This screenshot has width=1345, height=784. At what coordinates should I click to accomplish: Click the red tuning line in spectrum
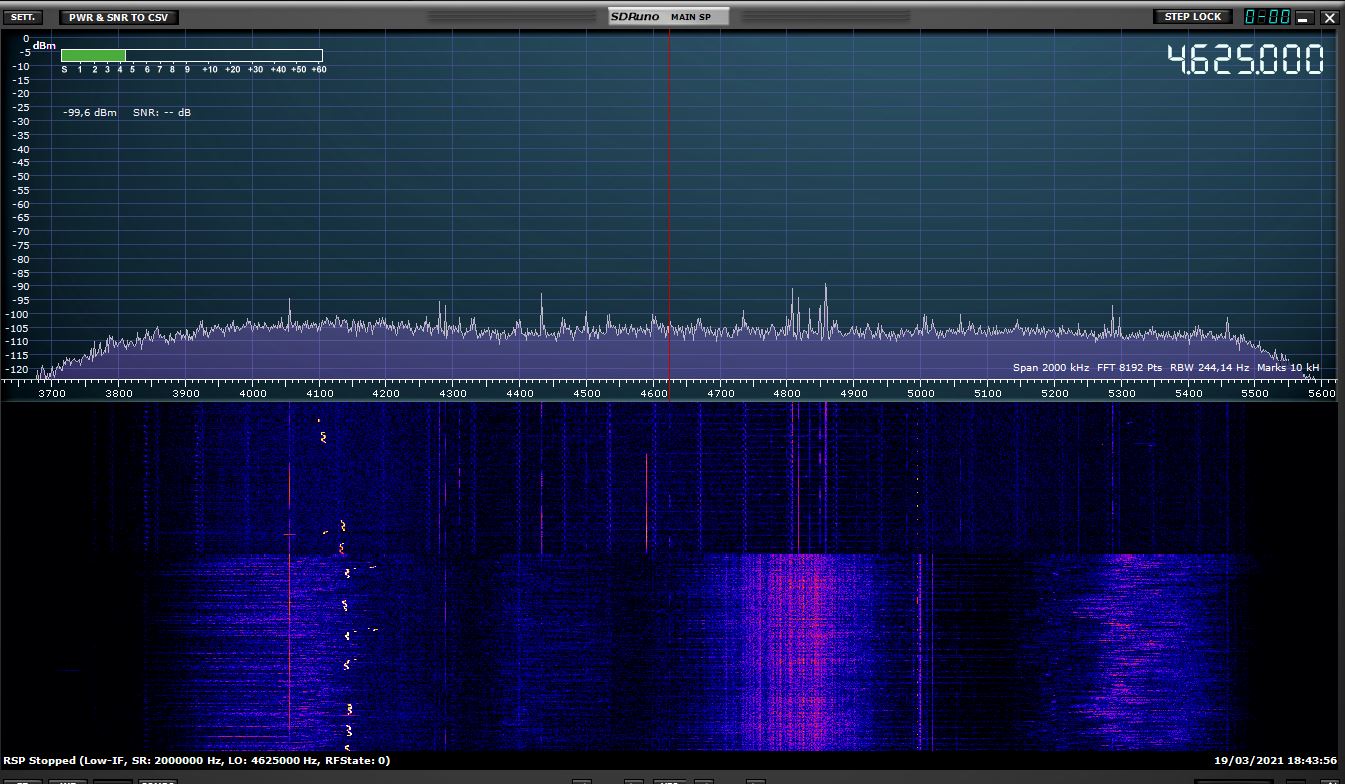(x=669, y=200)
